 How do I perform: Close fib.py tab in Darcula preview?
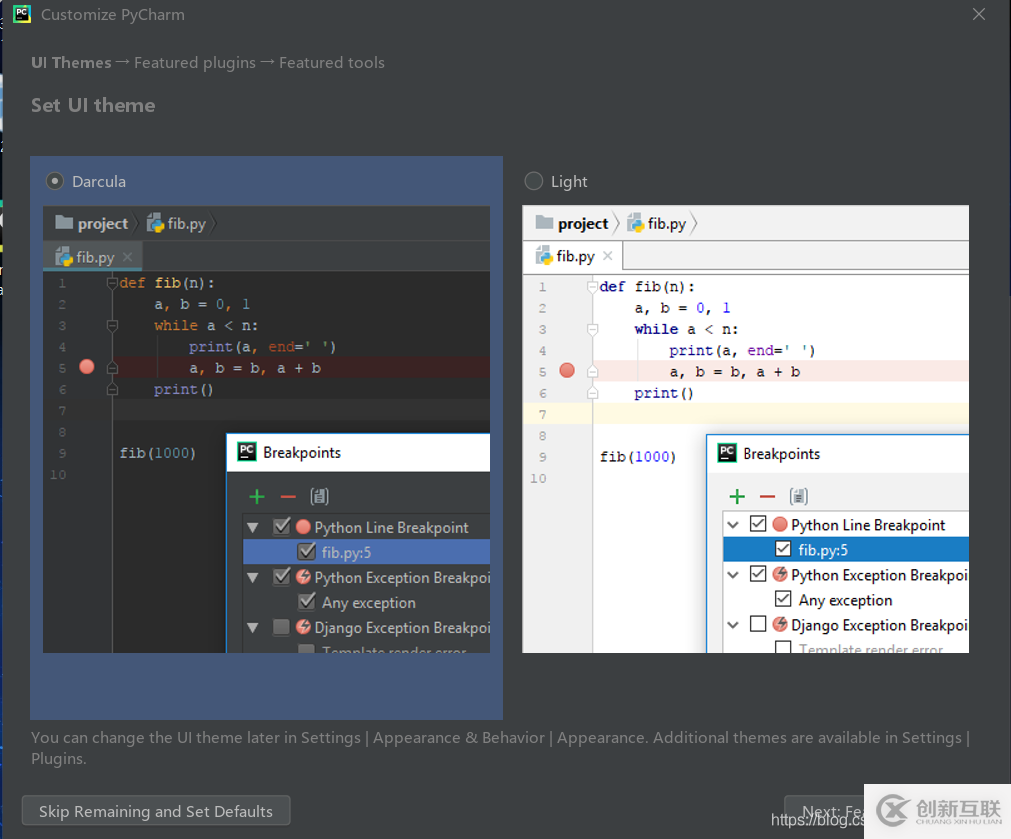coord(128,257)
